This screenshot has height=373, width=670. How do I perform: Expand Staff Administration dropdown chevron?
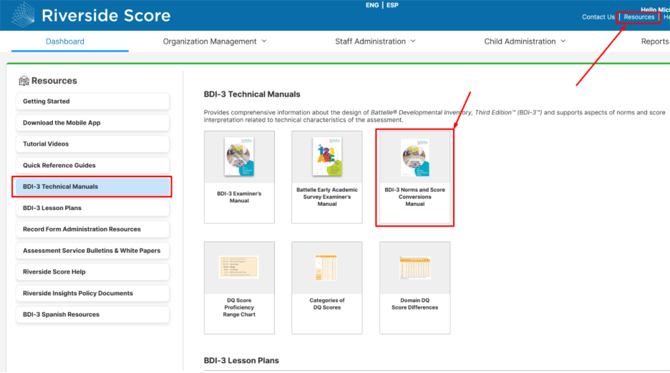(x=413, y=41)
